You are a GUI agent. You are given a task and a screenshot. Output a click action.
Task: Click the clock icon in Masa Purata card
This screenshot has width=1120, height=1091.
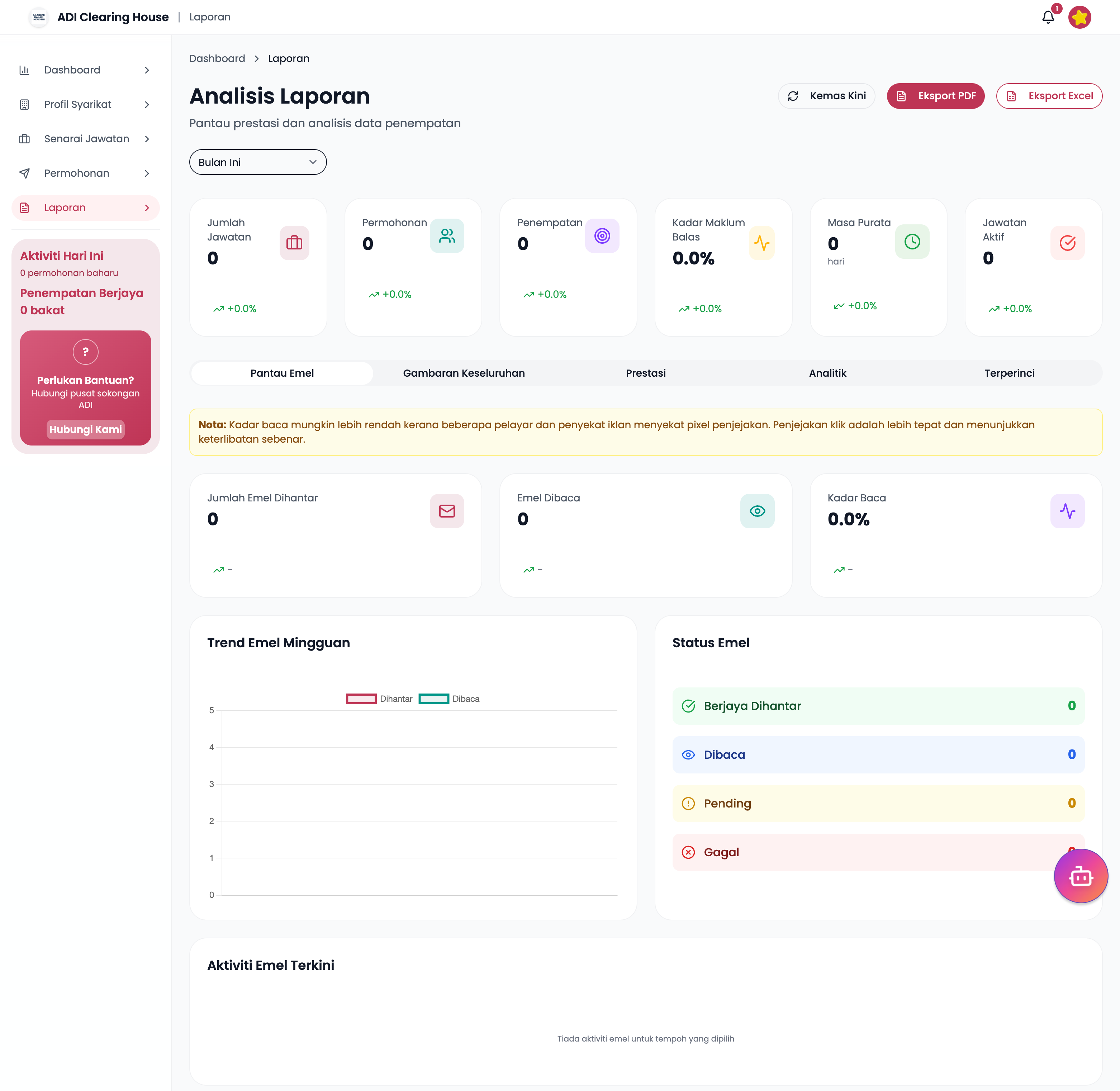tap(912, 241)
